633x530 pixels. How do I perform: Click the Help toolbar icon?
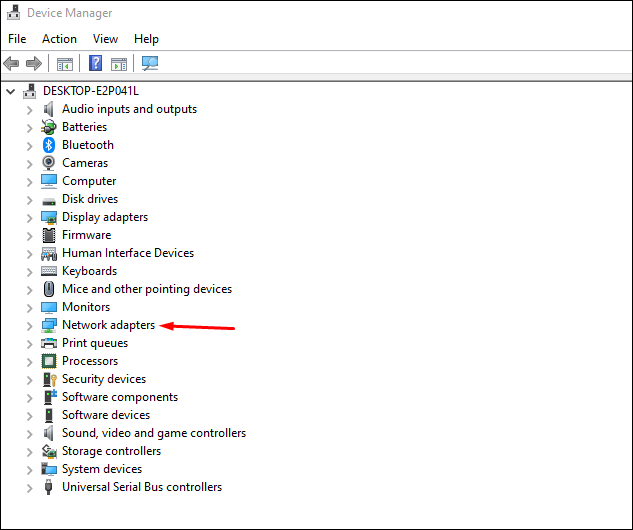(x=95, y=64)
